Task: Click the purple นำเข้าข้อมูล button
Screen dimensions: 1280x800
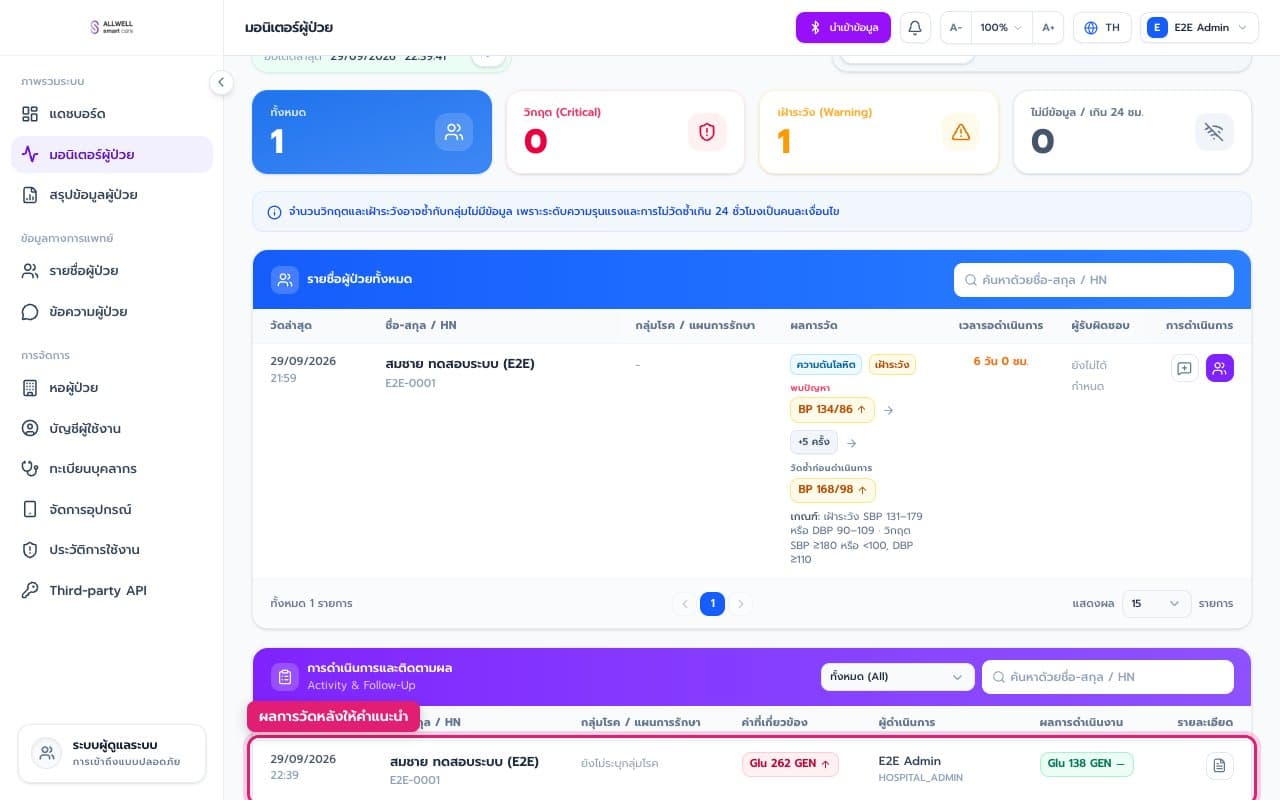Action: coord(843,28)
